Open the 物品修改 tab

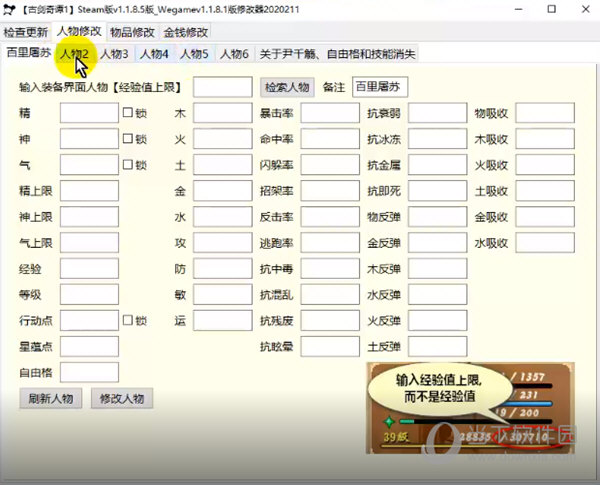pyautogui.click(x=132, y=32)
